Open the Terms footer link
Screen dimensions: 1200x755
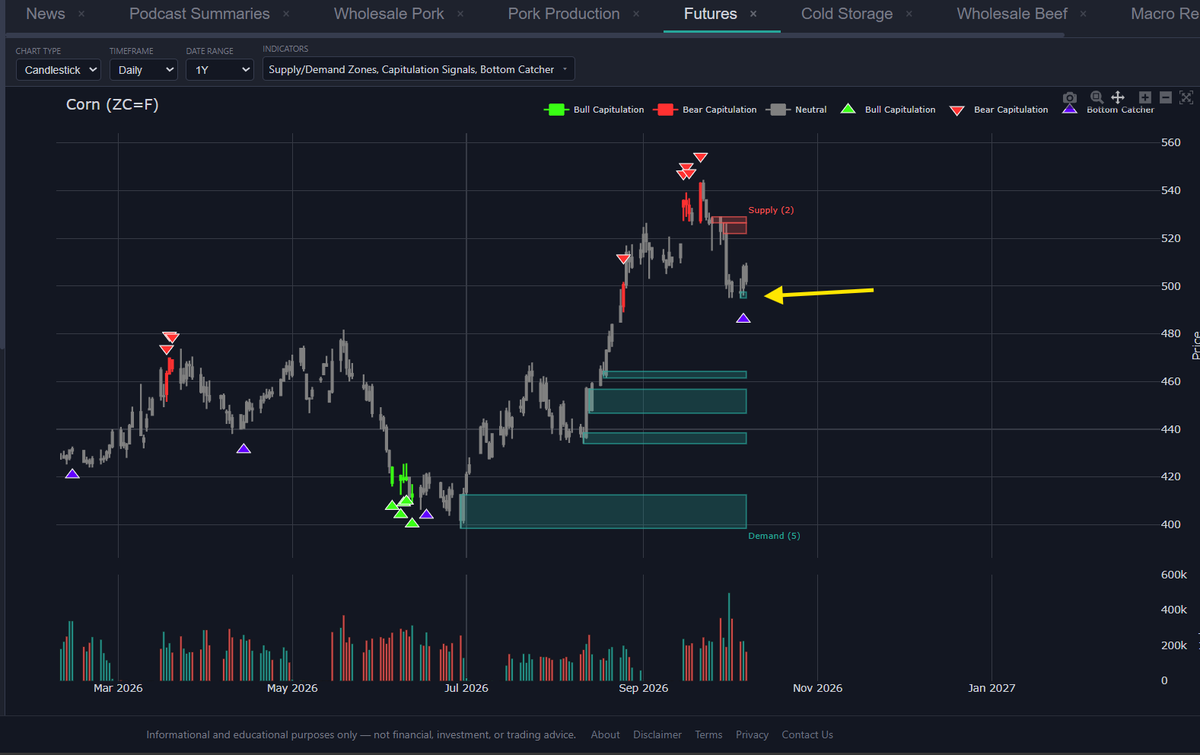(x=708, y=735)
